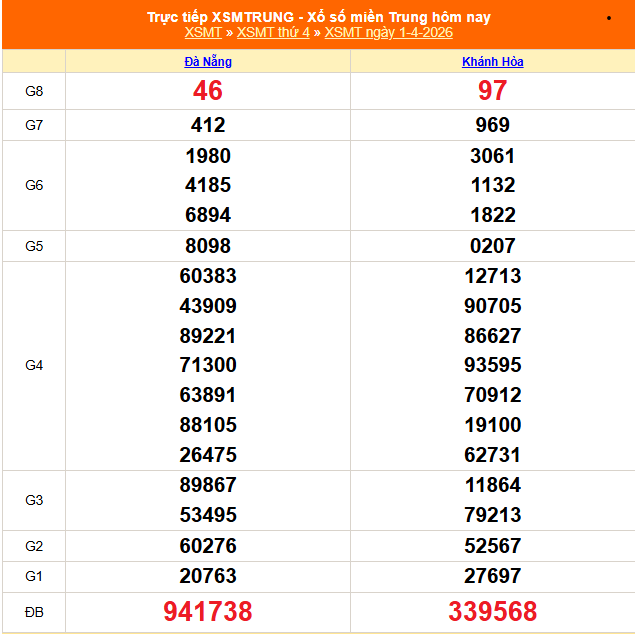Click the Đà Nẵng column header link
Image resolution: width=635 pixels, height=634 pixels.
click(208, 62)
